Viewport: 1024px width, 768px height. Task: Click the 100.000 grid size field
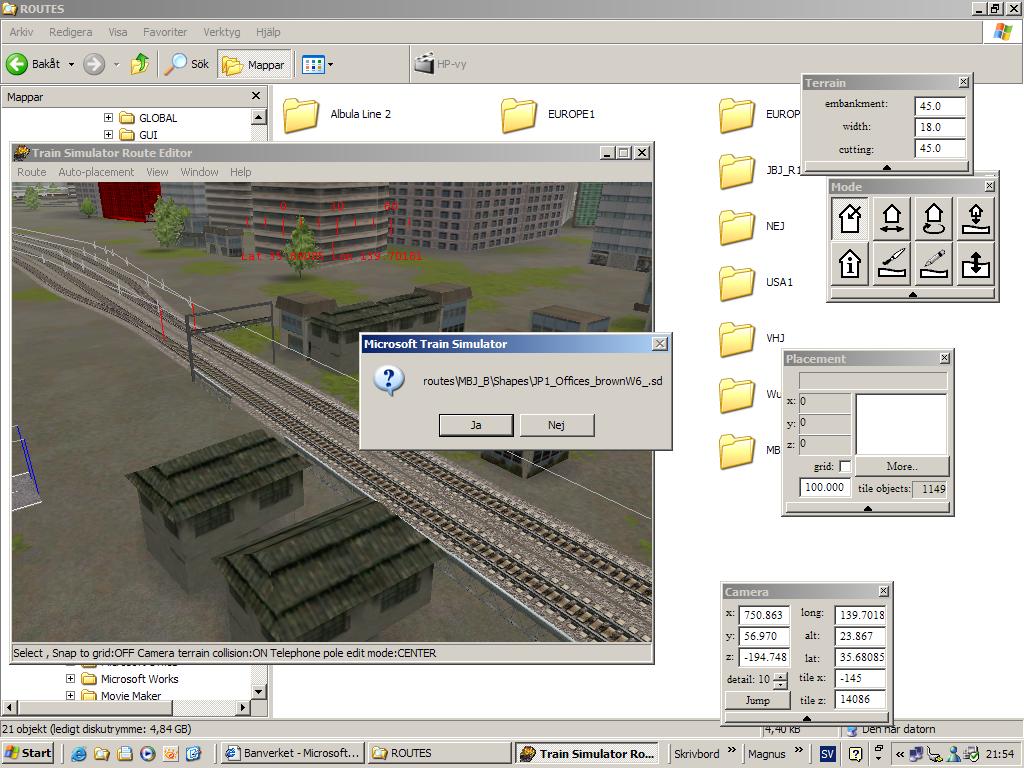pos(825,487)
